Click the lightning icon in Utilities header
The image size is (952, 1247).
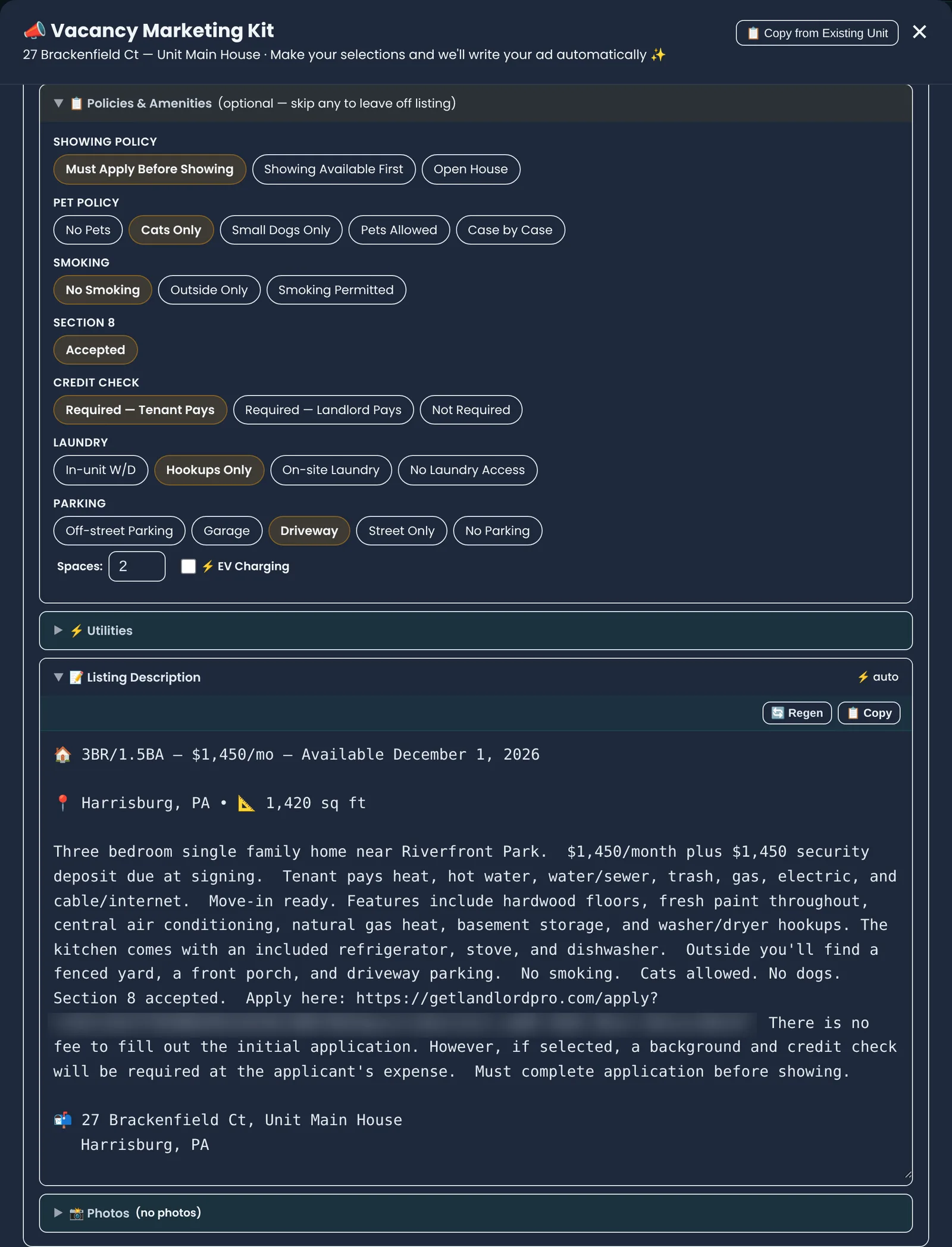[77, 631]
